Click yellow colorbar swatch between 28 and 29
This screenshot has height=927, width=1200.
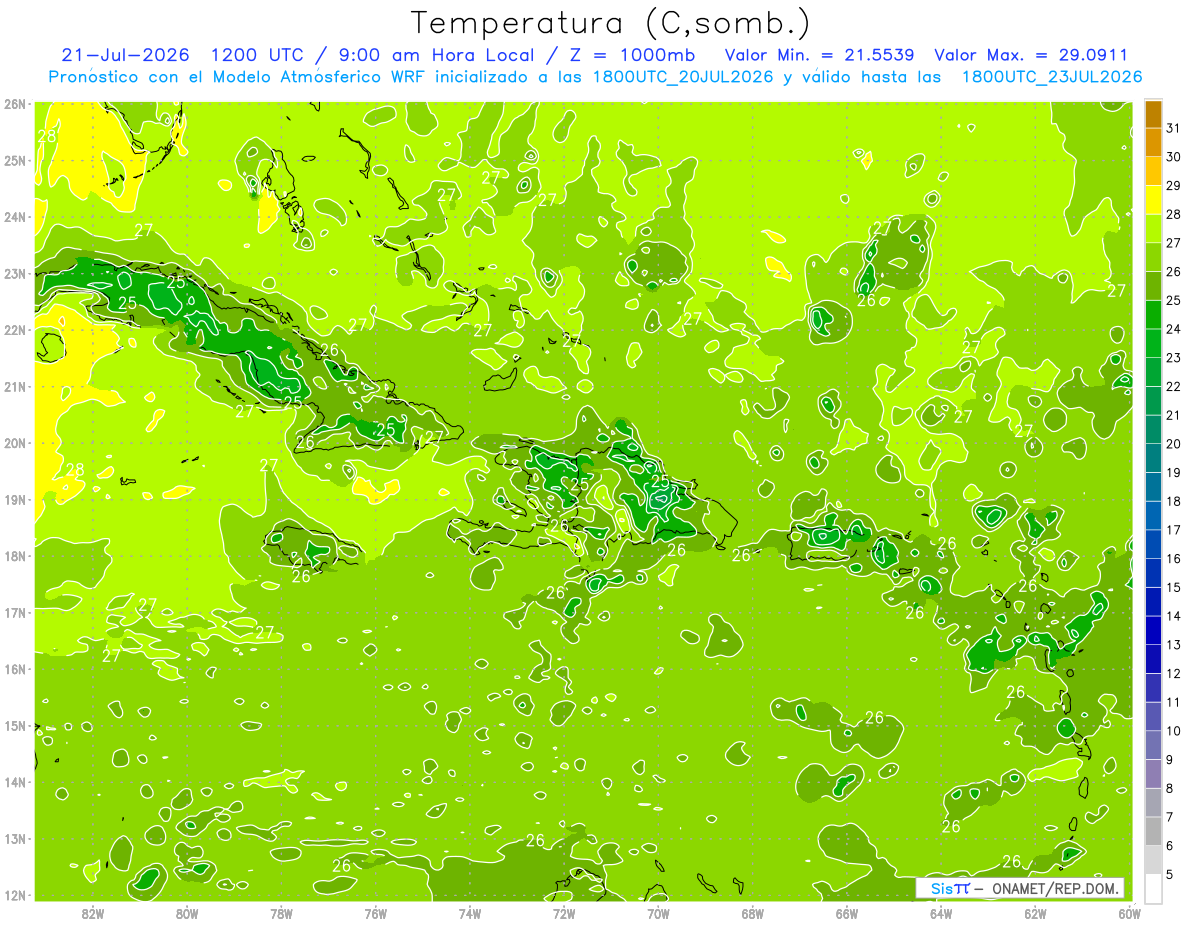click(x=1153, y=200)
